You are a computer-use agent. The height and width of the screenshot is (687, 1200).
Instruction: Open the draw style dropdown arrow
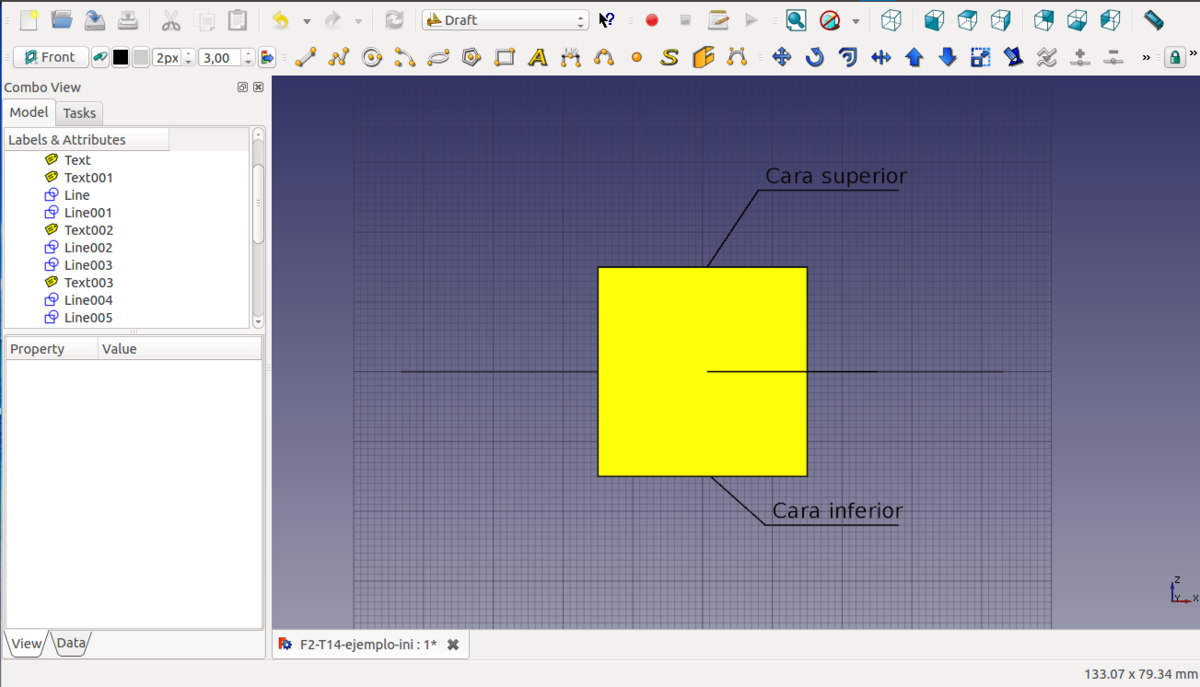click(856, 21)
